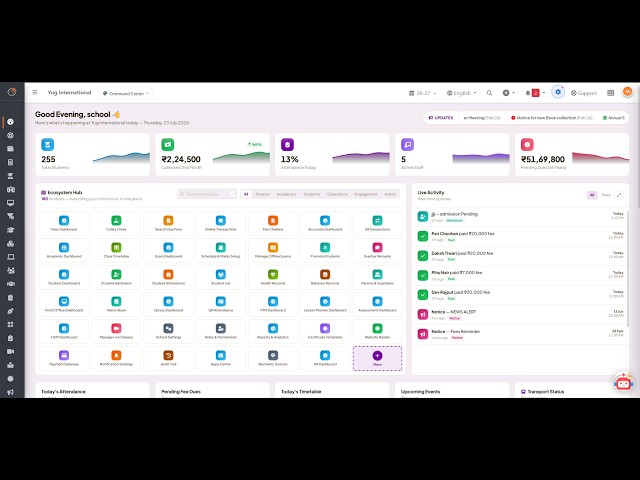640x480 pixels.
Task: Open the Certificate Templates module
Action: 325,331
